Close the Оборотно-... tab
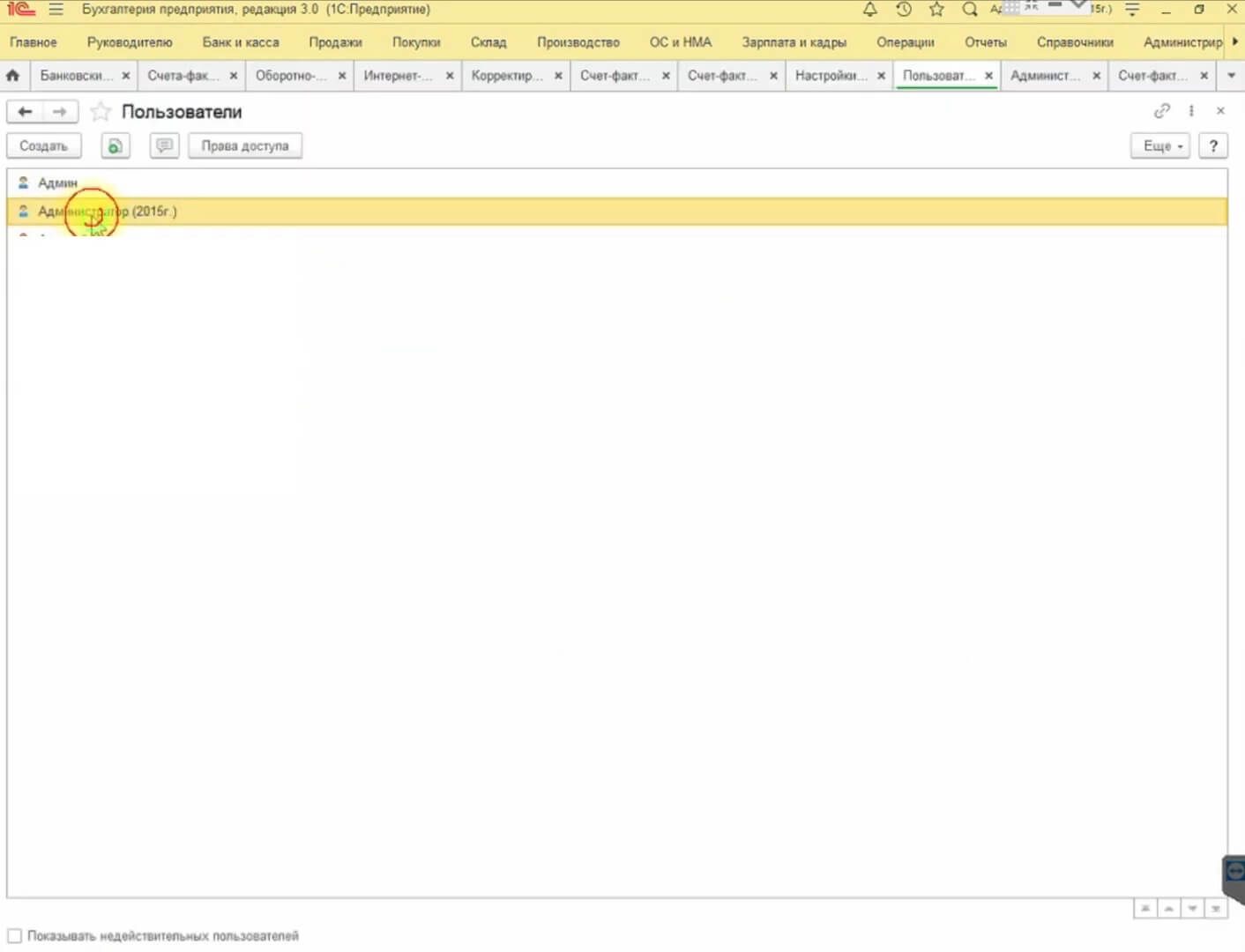Image resolution: width=1245 pixels, height=952 pixels. point(342,76)
